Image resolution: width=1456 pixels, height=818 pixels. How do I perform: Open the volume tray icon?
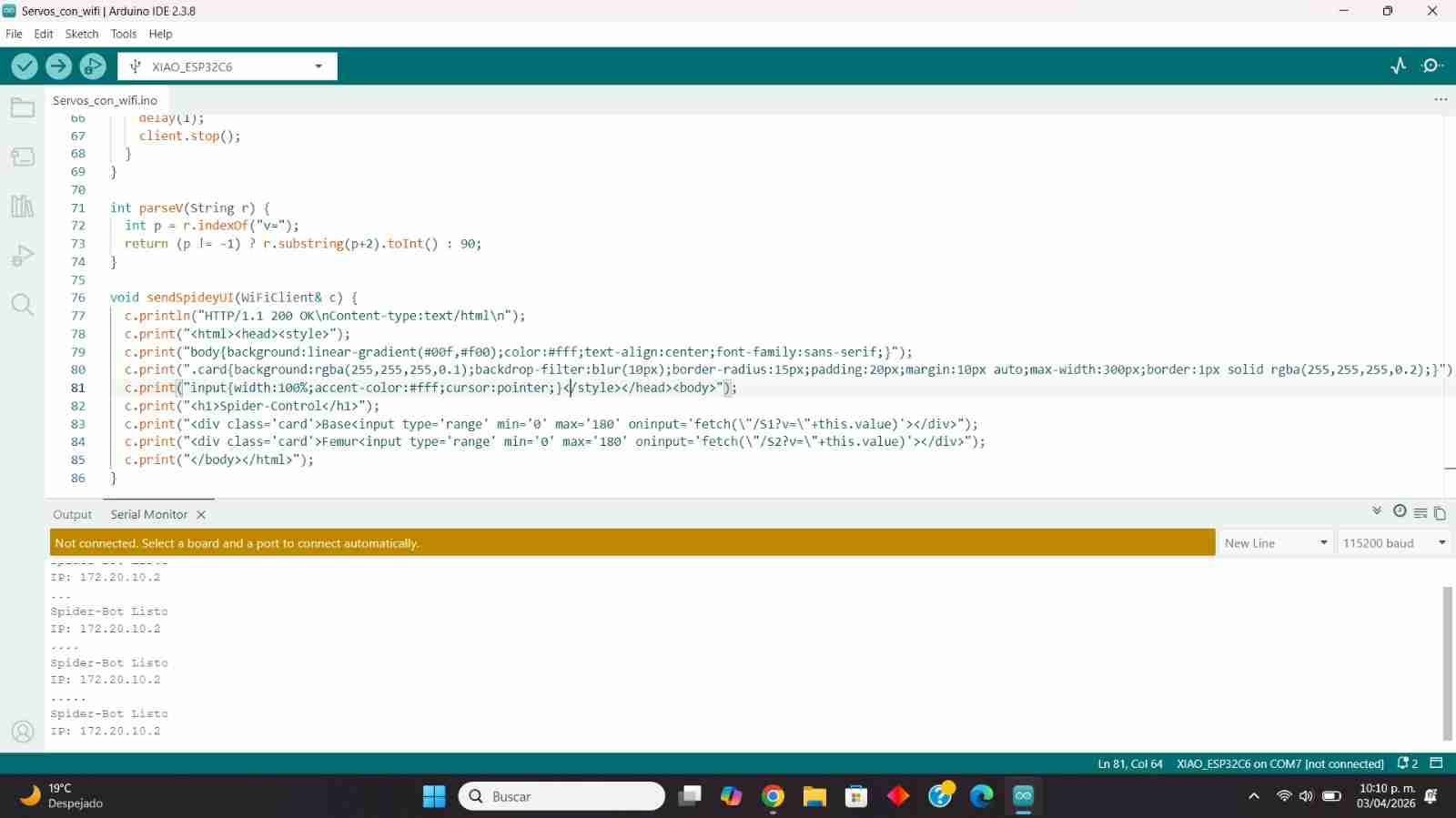coord(1307,796)
